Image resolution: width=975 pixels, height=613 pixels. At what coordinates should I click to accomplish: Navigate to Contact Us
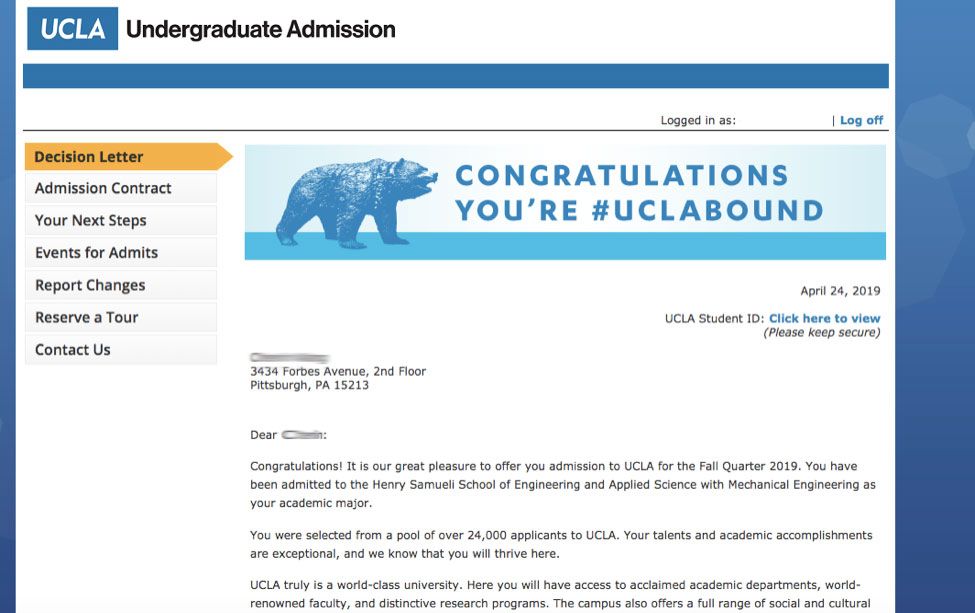click(73, 350)
